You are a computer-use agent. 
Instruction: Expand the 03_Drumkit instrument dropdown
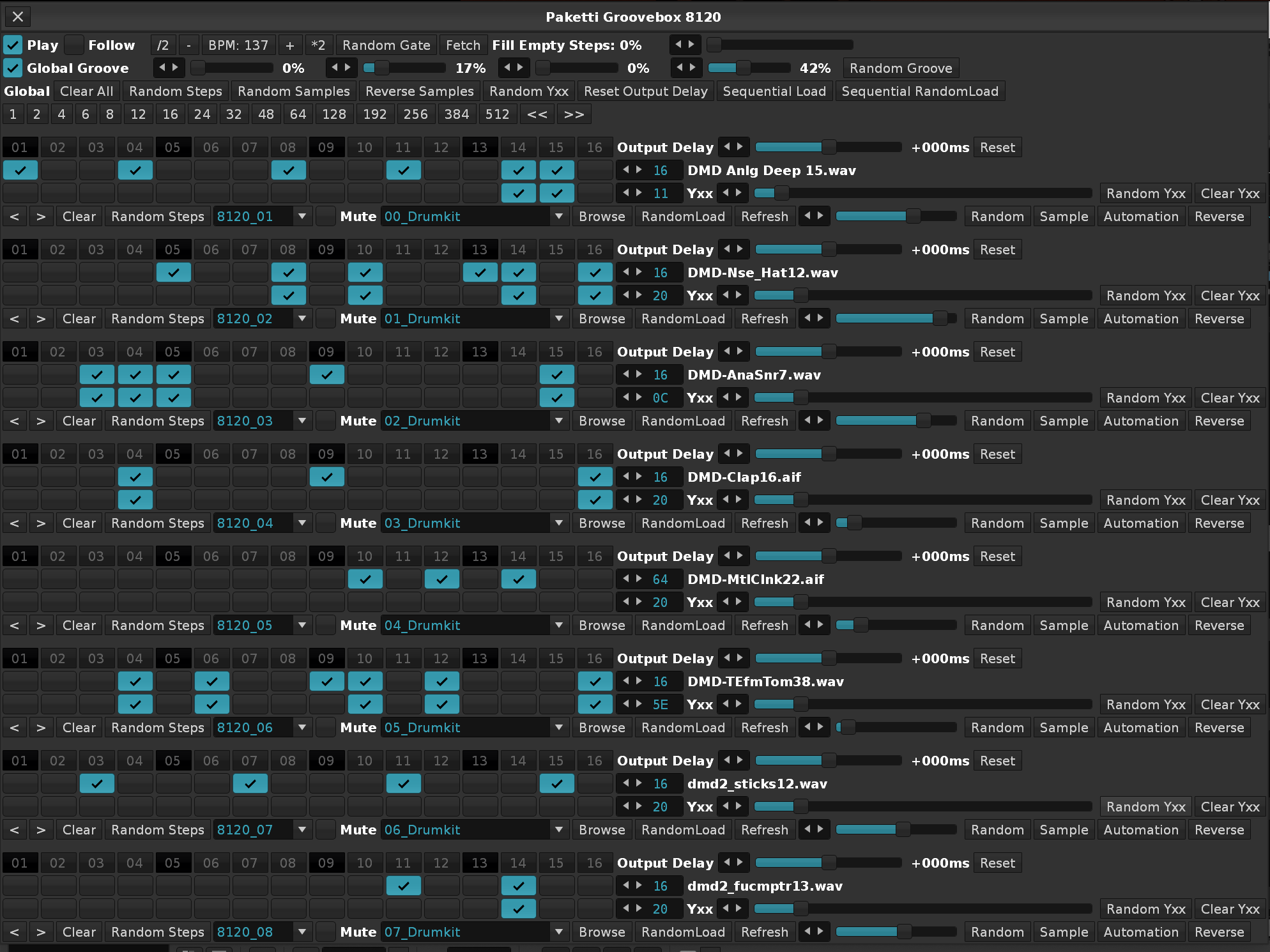(559, 523)
